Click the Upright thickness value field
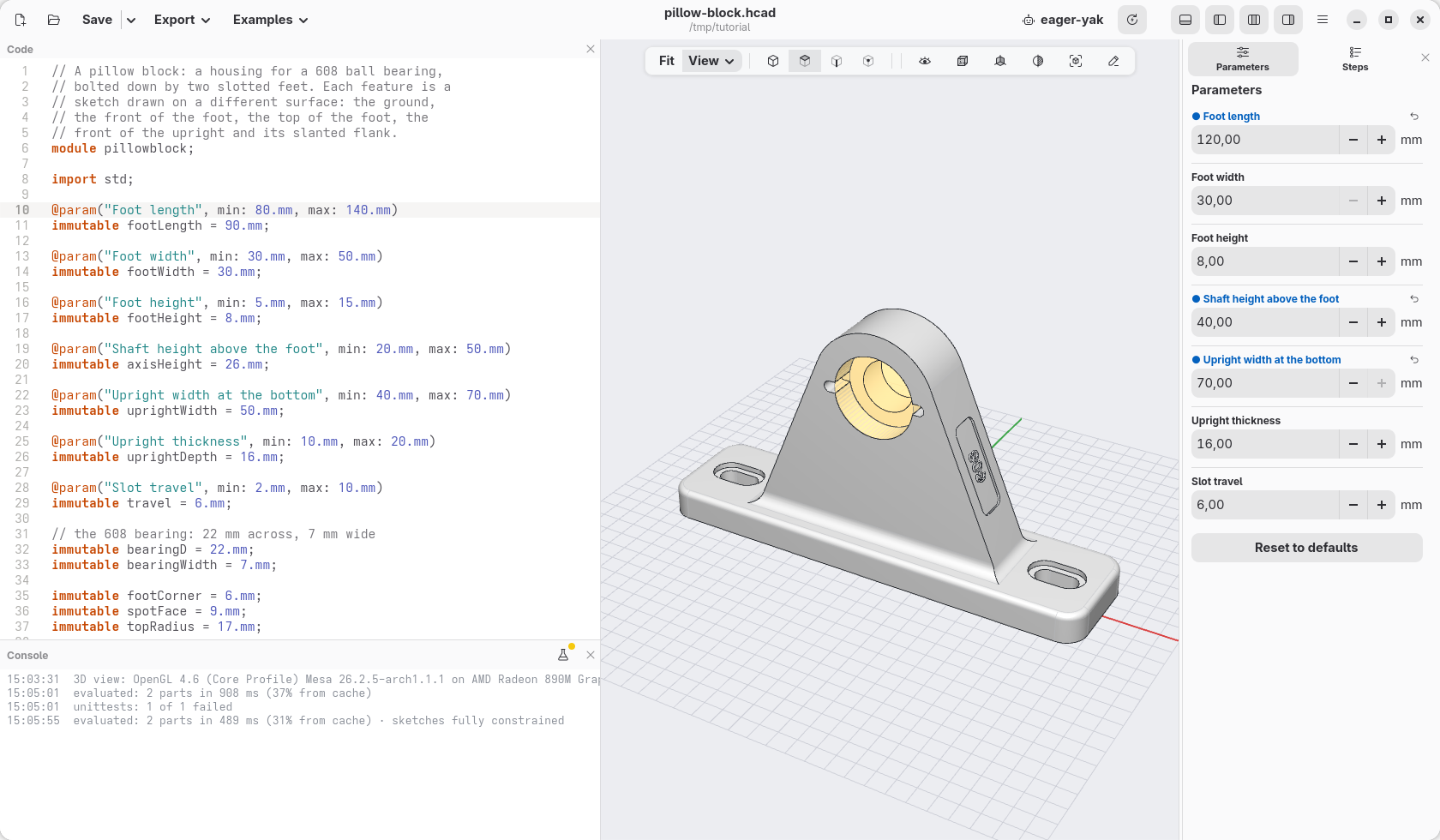 1265,444
